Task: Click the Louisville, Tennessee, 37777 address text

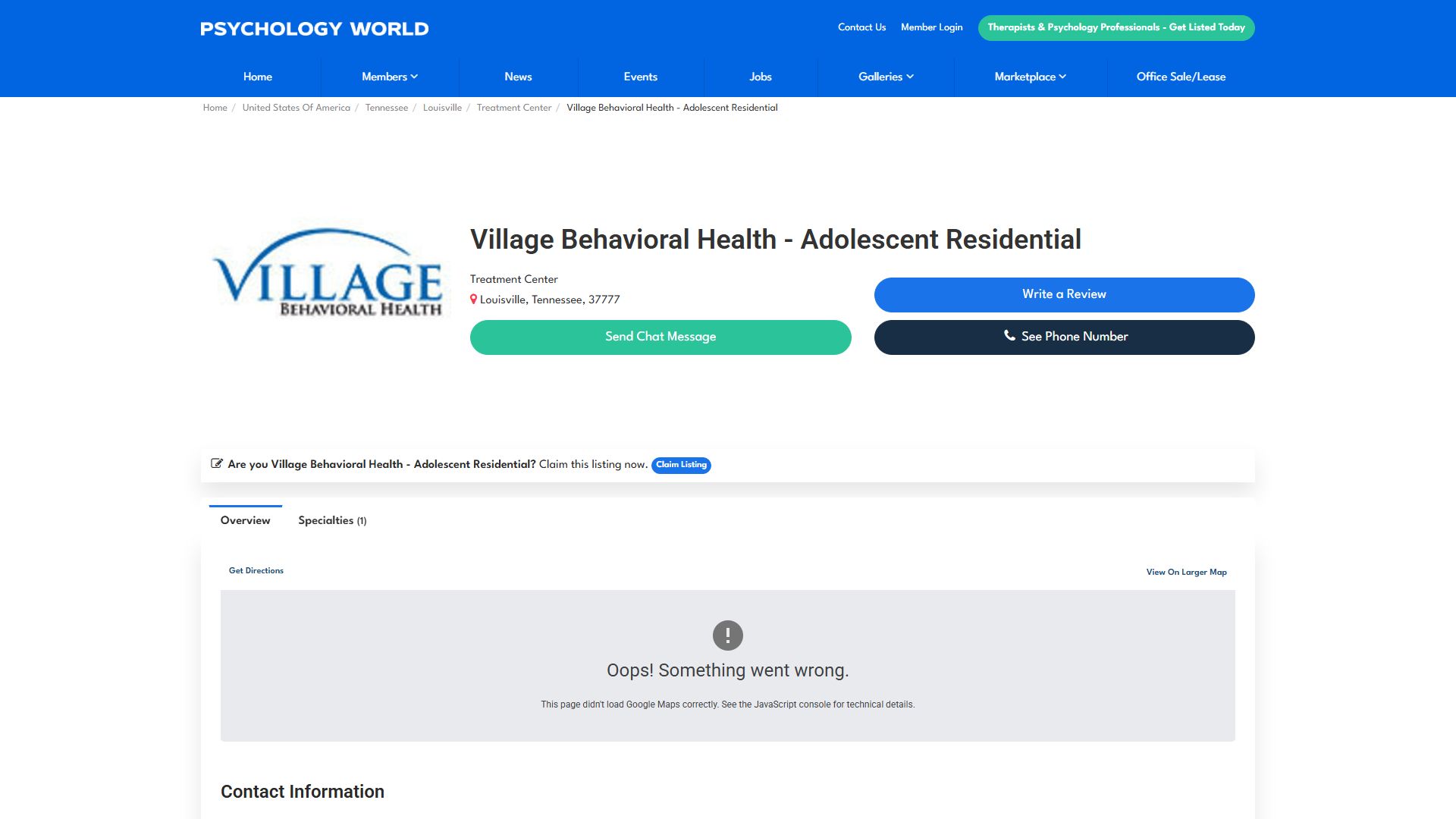Action: point(550,300)
